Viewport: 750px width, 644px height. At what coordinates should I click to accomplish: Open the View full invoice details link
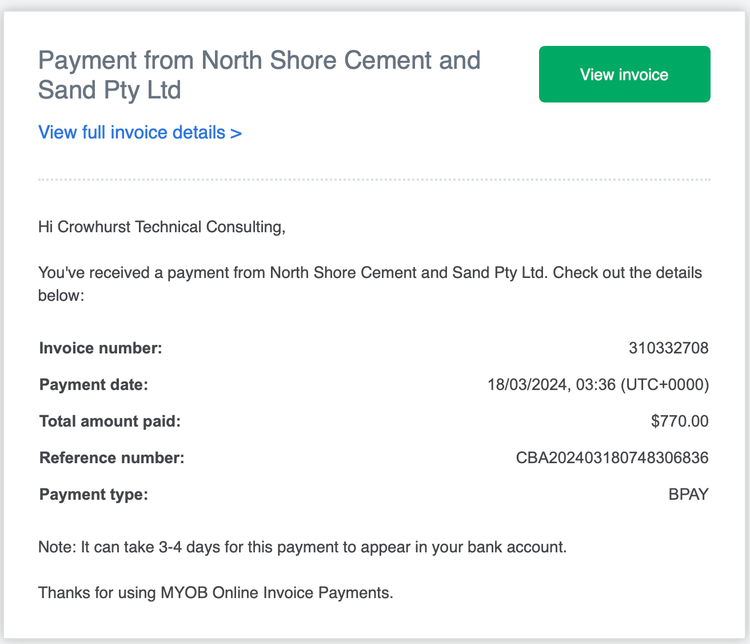pyautogui.click(x=140, y=132)
